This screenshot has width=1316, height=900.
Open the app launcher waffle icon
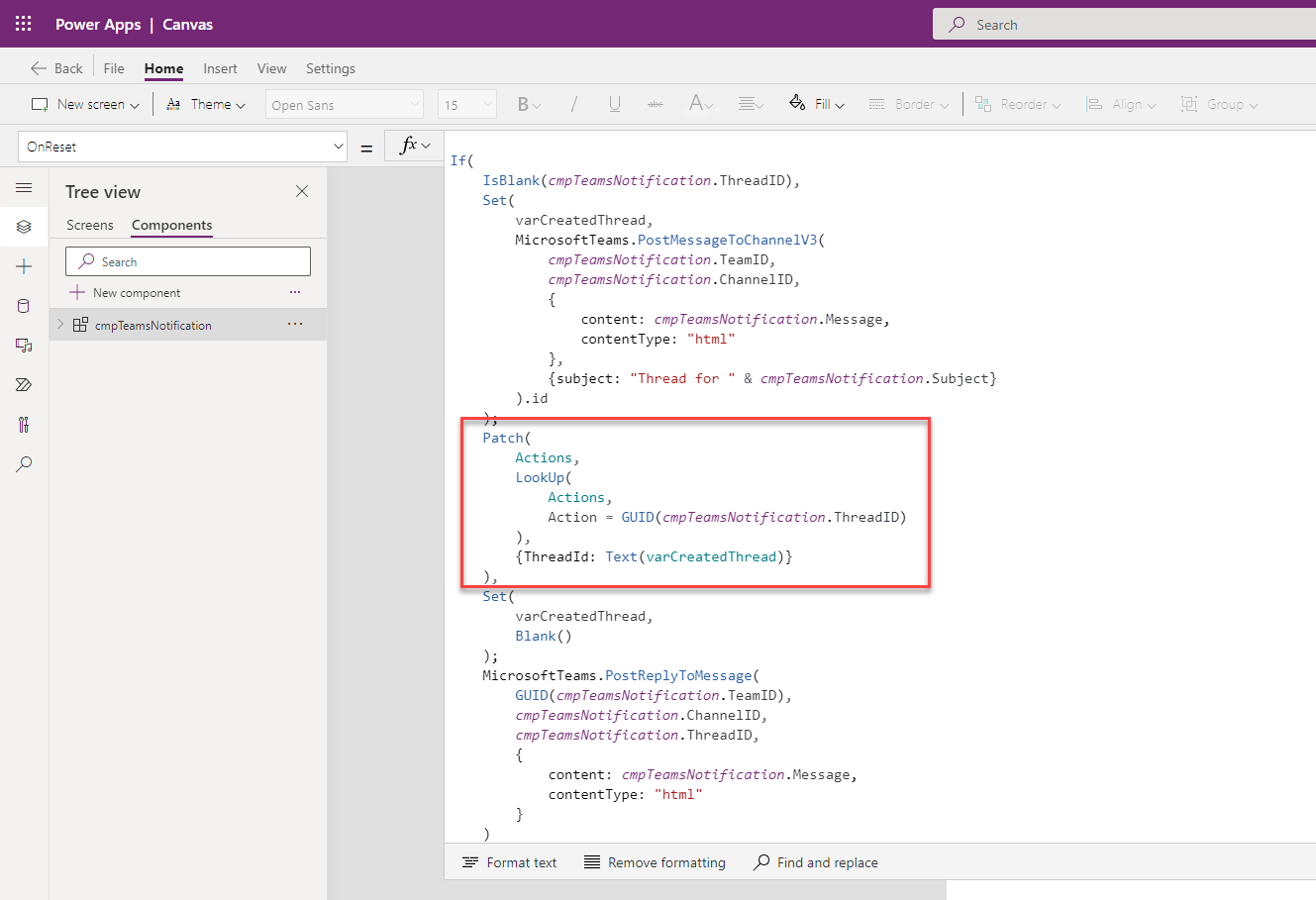pyautogui.click(x=24, y=24)
